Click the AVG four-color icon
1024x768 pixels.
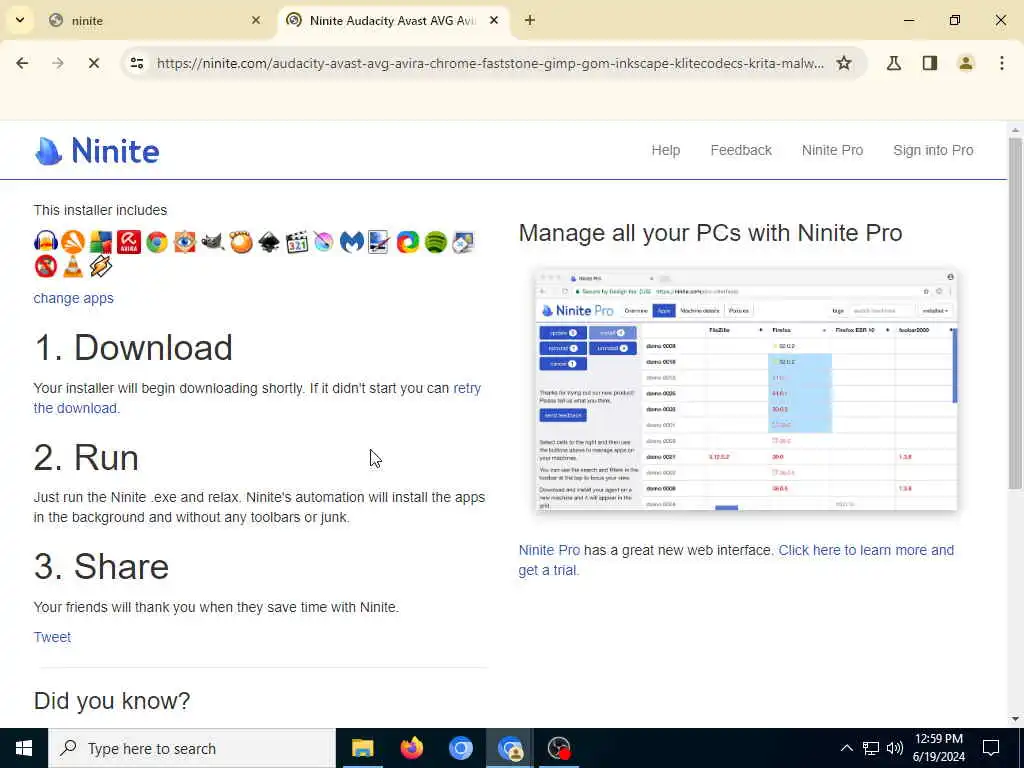tap(101, 242)
